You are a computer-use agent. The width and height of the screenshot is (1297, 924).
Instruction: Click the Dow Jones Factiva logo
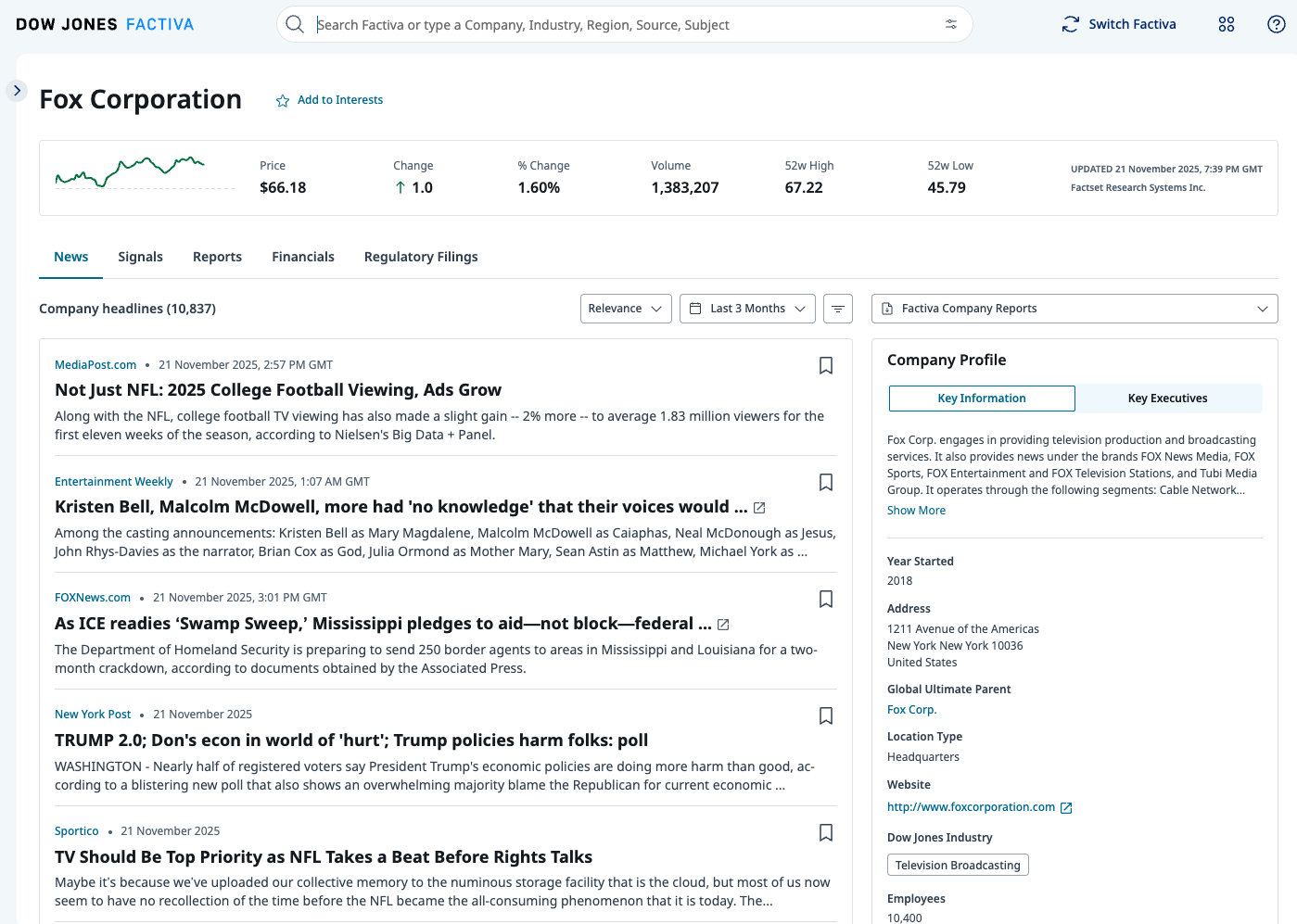[105, 24]
